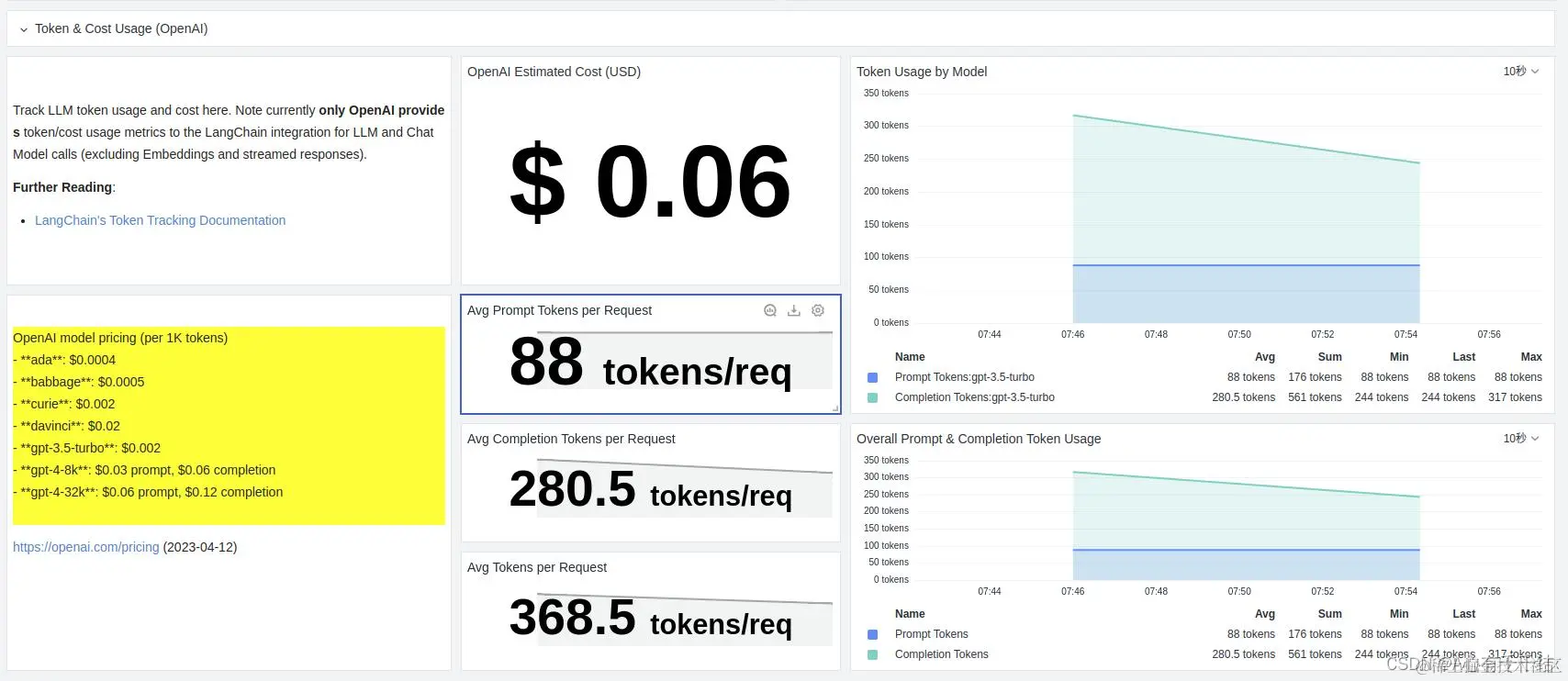Click the **gpt-4-8k** pricing line
1568x681 pixels.
coord(144,470)
